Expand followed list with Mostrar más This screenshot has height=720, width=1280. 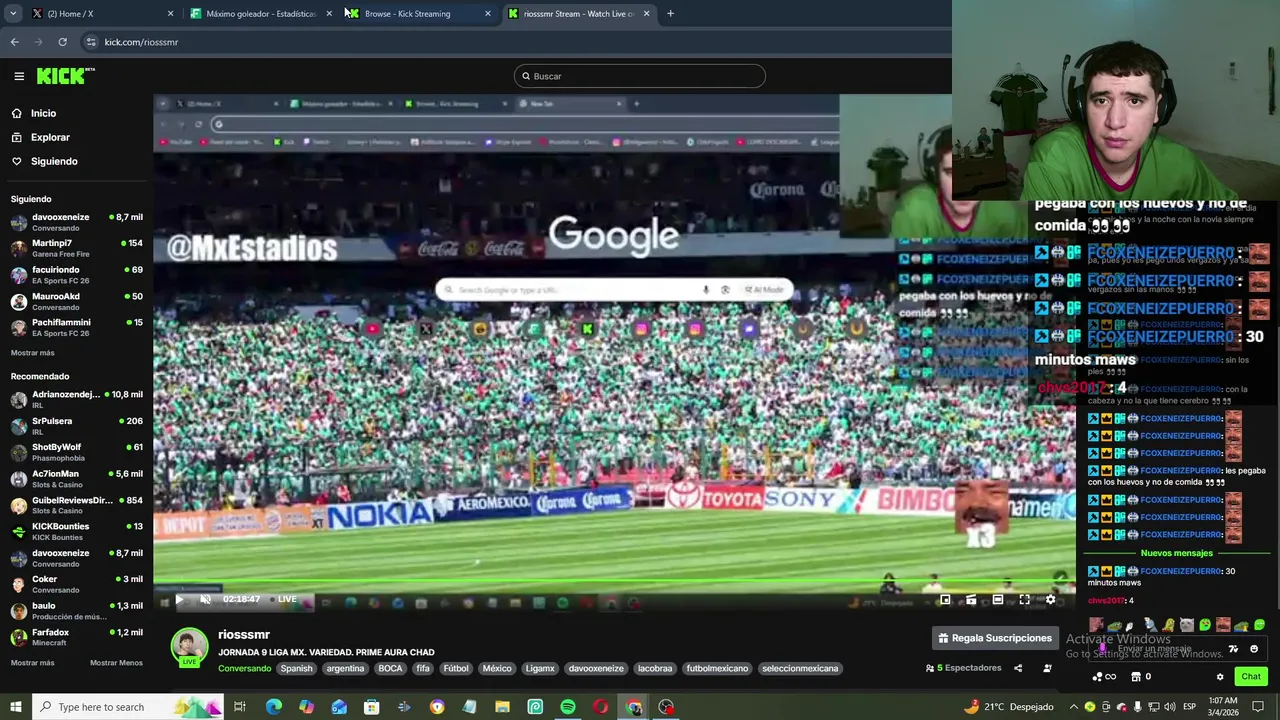pos(33,353)
